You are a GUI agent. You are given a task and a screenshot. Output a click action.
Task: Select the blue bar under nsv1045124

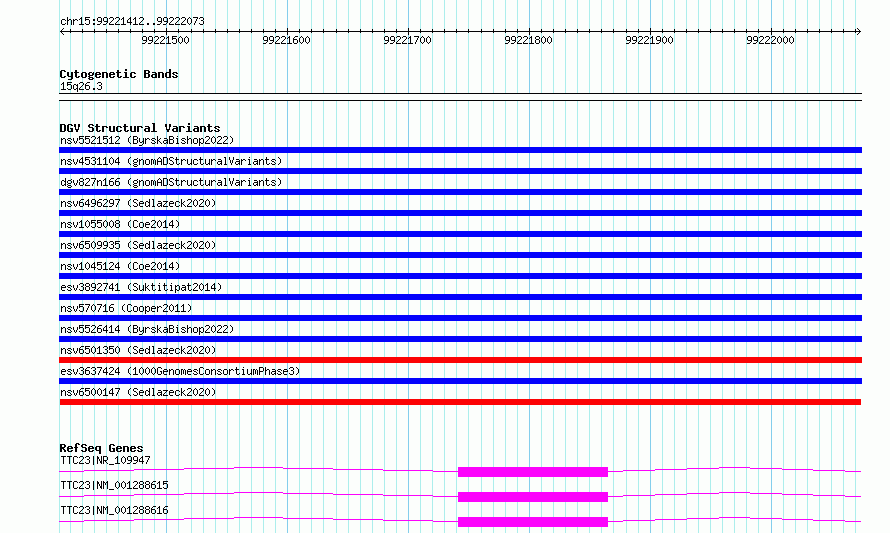point(460,276)
